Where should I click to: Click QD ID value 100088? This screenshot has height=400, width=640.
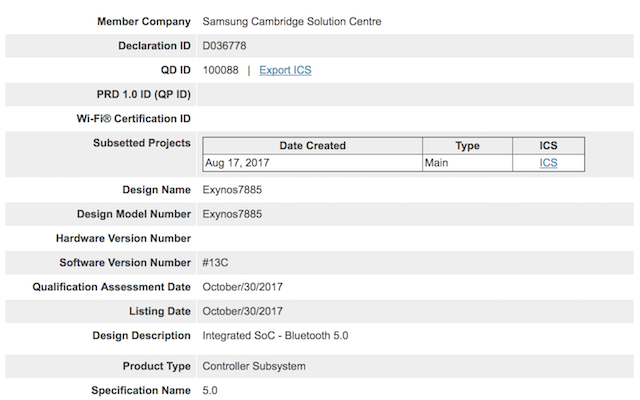[x=220, y=70]
